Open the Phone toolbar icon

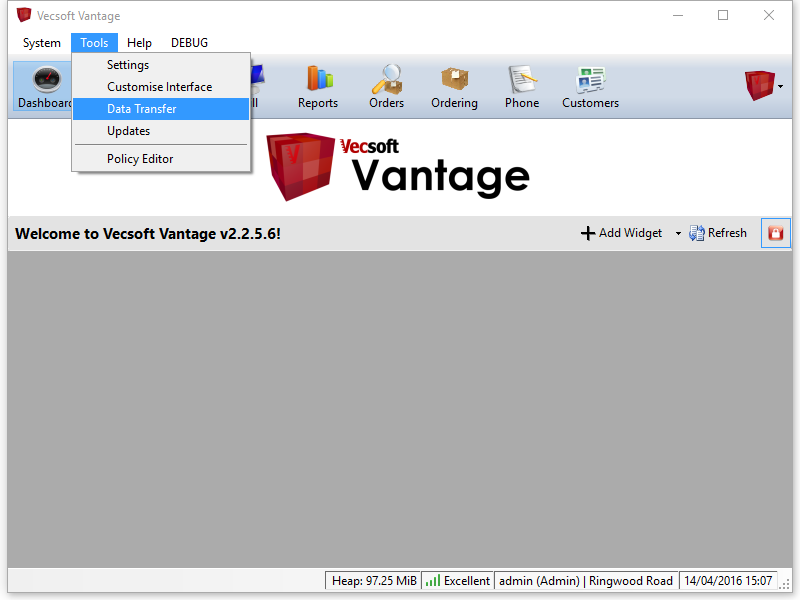click(x=522, y=86)
